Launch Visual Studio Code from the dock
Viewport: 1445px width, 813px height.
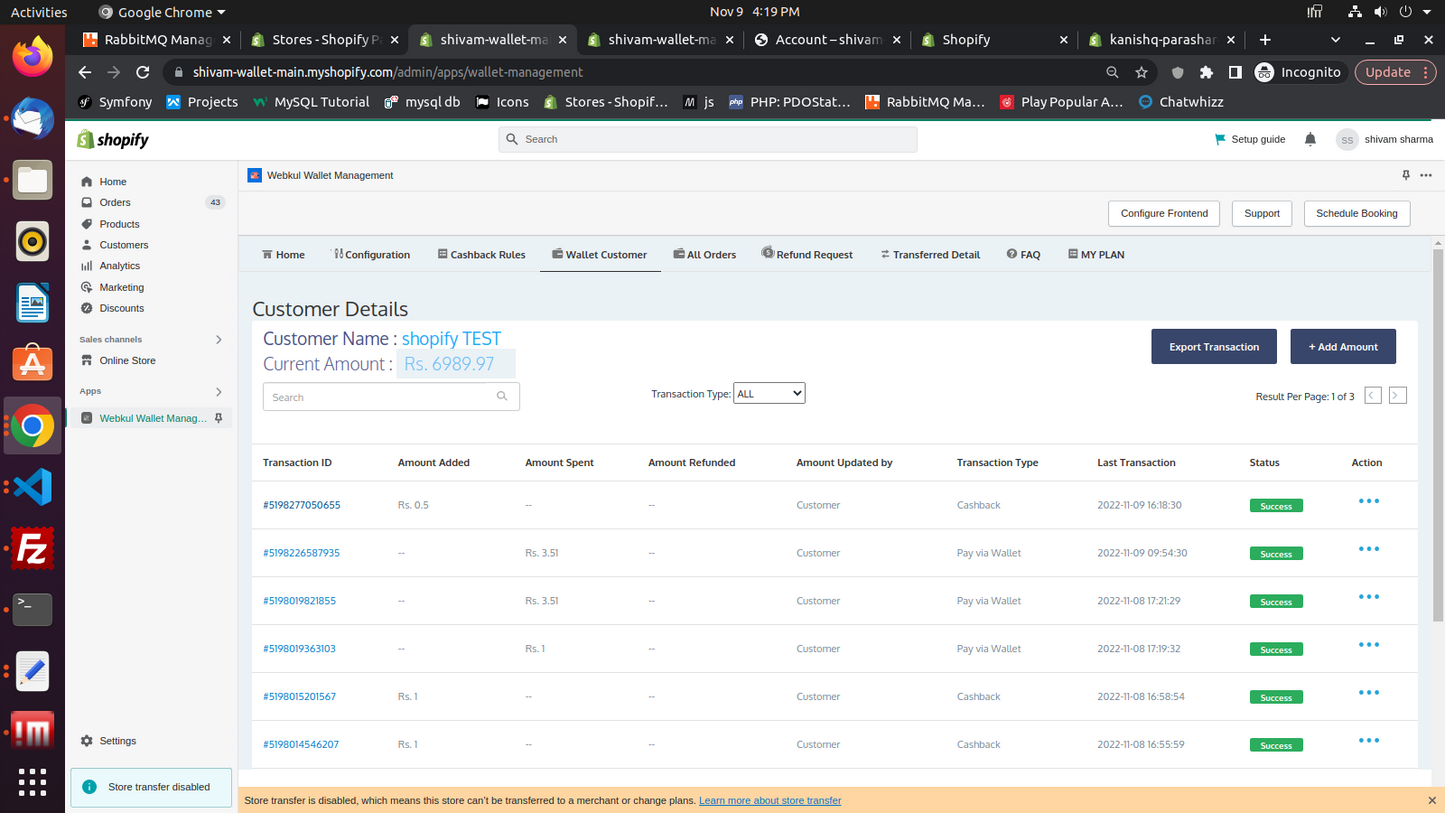32,487
